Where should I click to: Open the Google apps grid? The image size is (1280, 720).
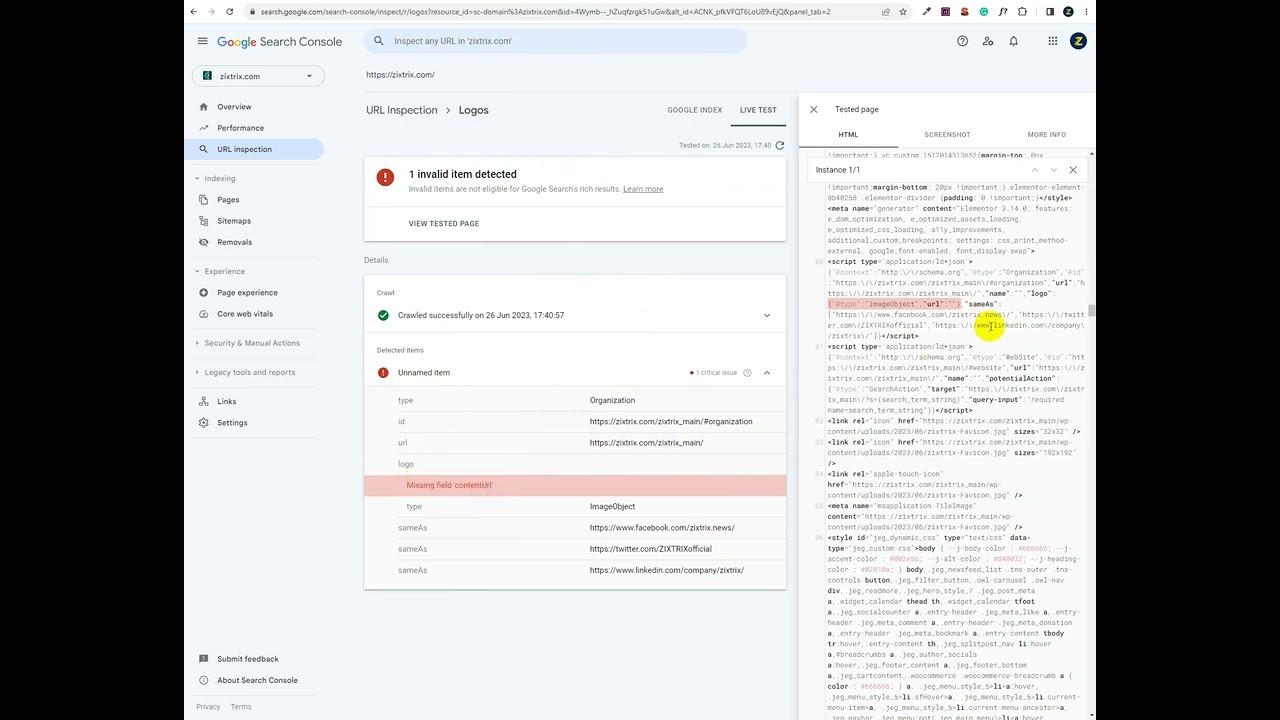pos(1052,41)
